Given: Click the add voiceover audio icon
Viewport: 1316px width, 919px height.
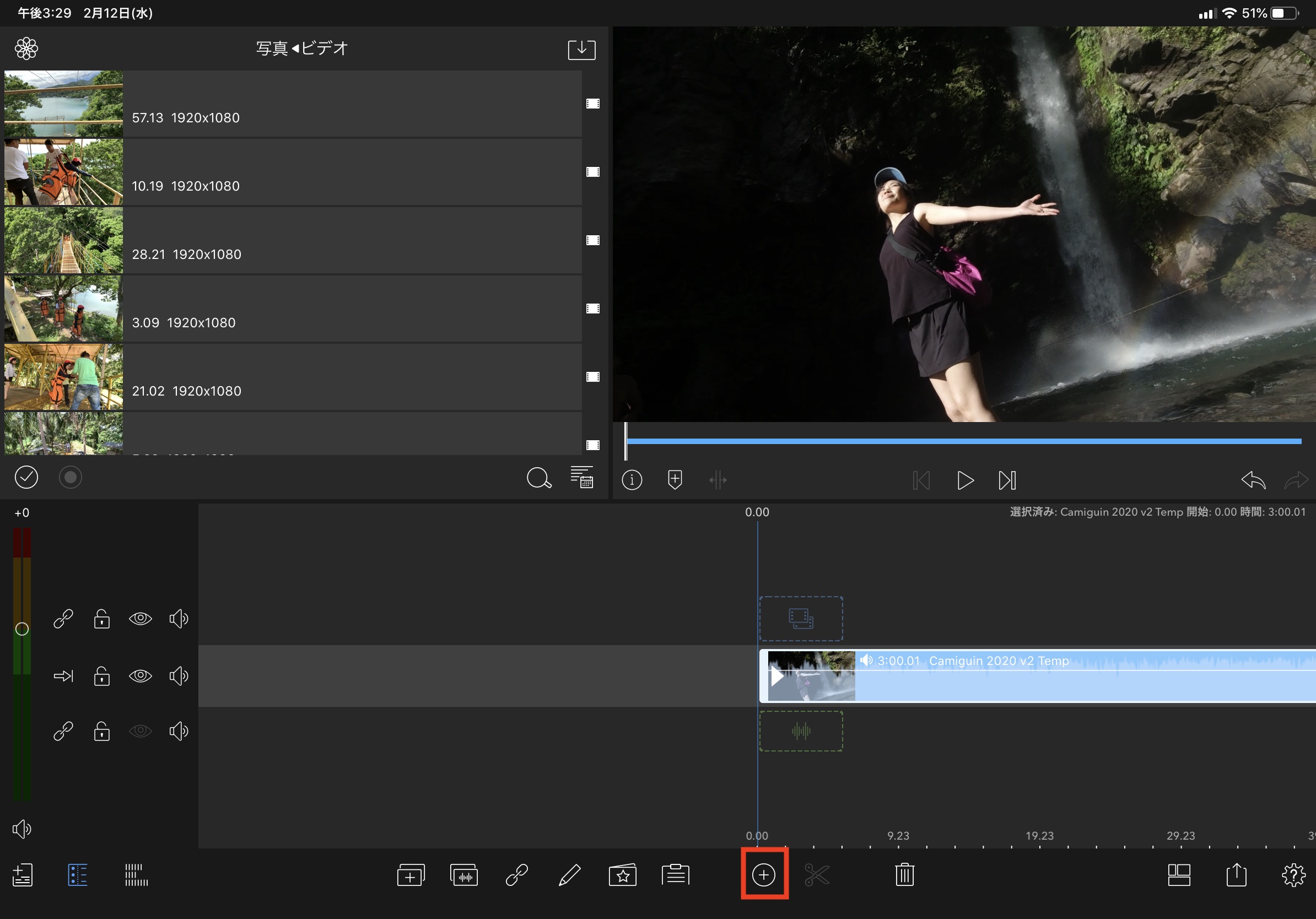Looking at the screenshot, I should point(463,875).
